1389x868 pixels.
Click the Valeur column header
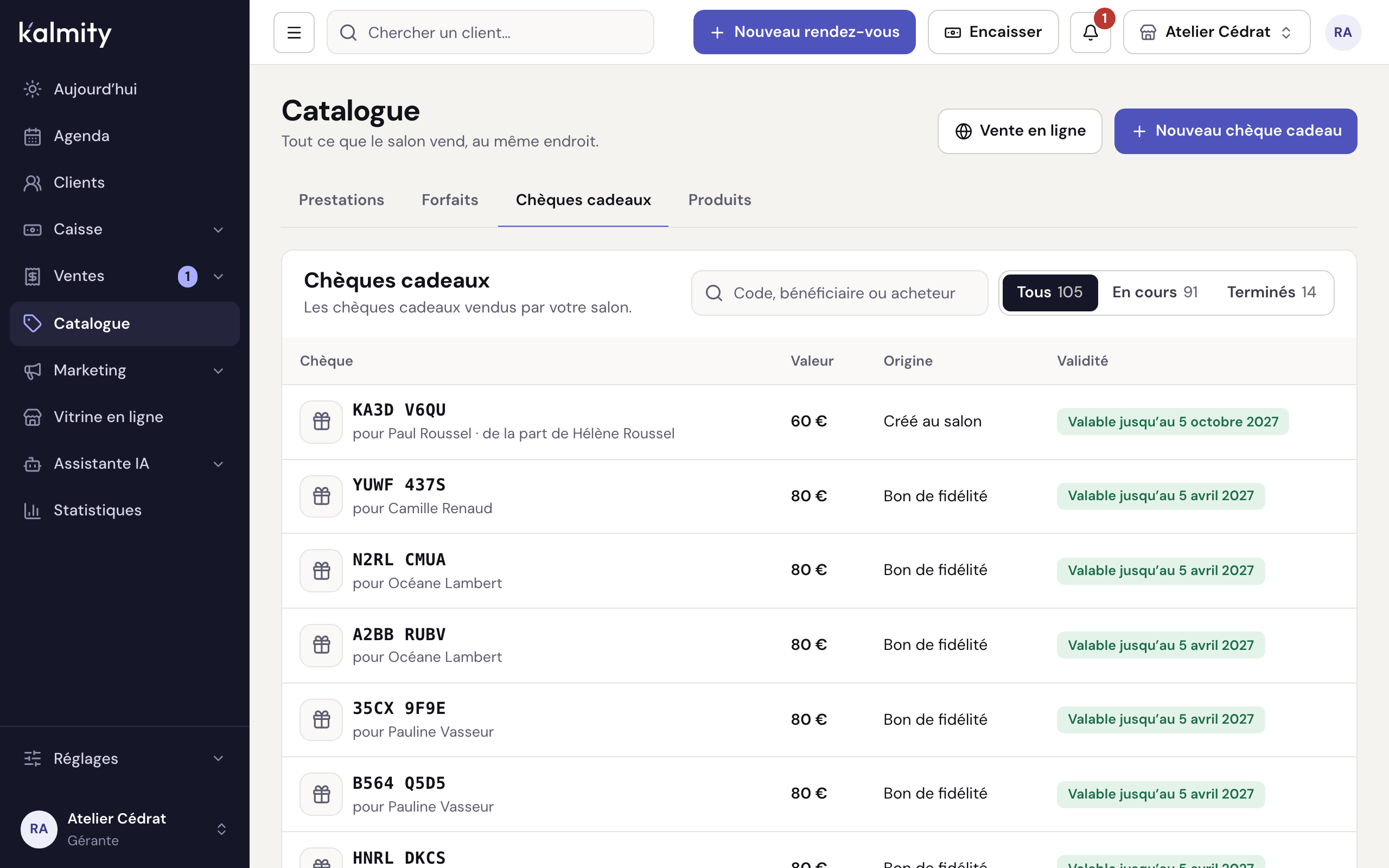point(812,361)
